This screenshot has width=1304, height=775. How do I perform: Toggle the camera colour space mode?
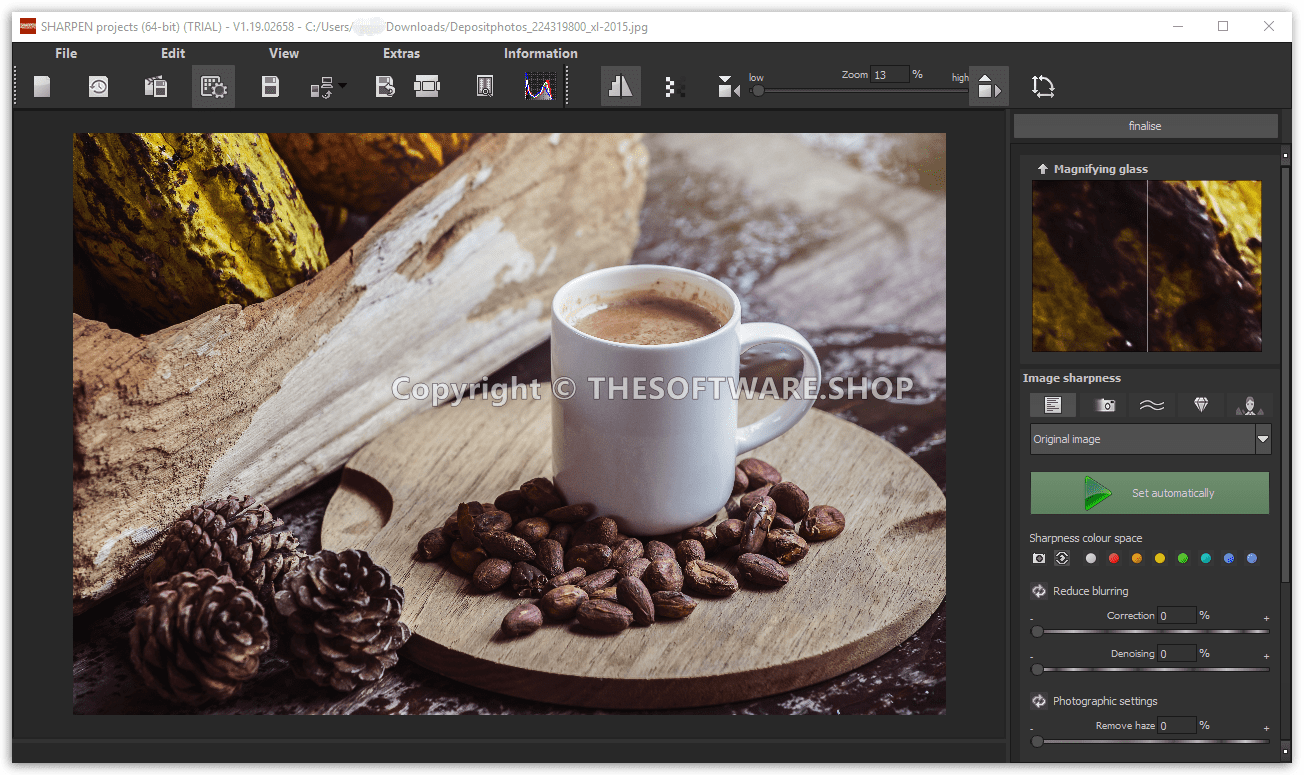[1038, 558]
